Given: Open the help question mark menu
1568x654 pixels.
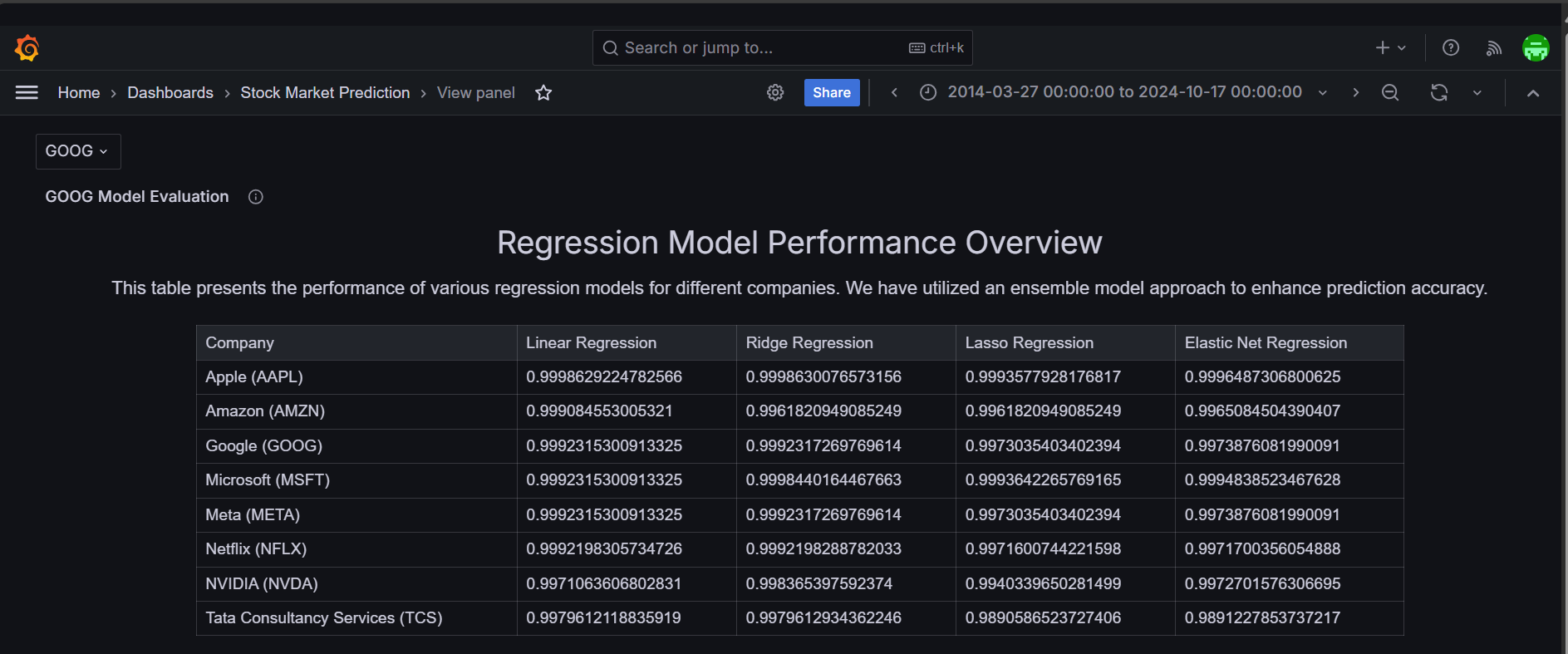Looking at the screenshot, I should (x=1451, y=48).
